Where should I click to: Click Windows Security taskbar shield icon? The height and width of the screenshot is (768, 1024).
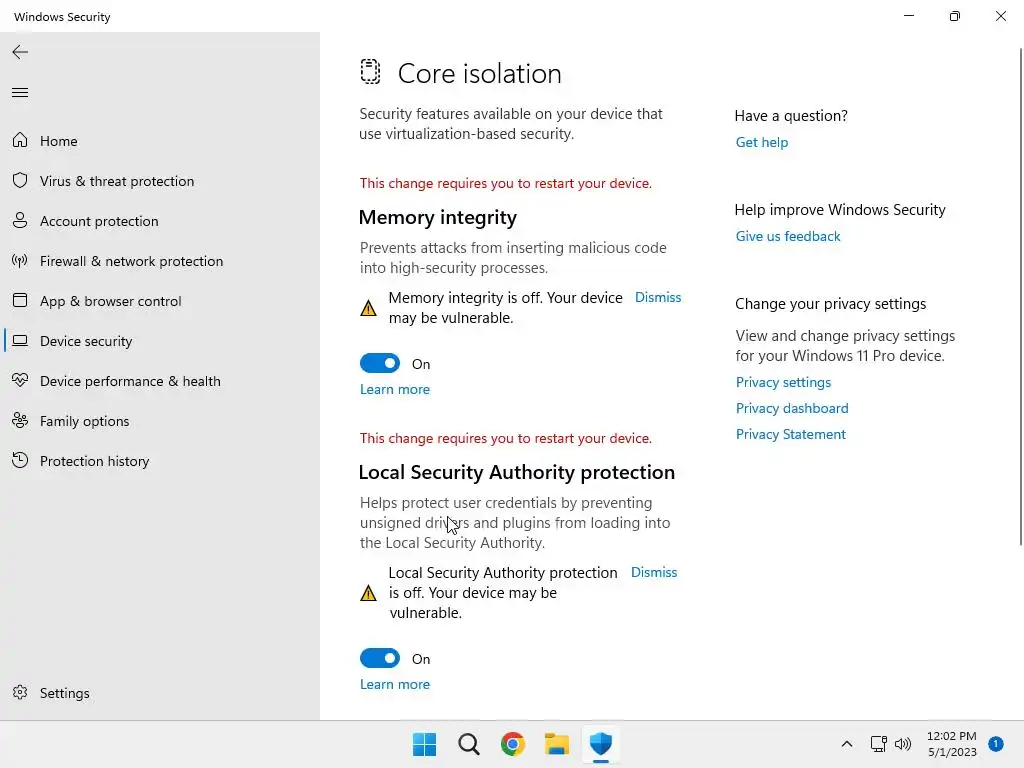(601, 744)
